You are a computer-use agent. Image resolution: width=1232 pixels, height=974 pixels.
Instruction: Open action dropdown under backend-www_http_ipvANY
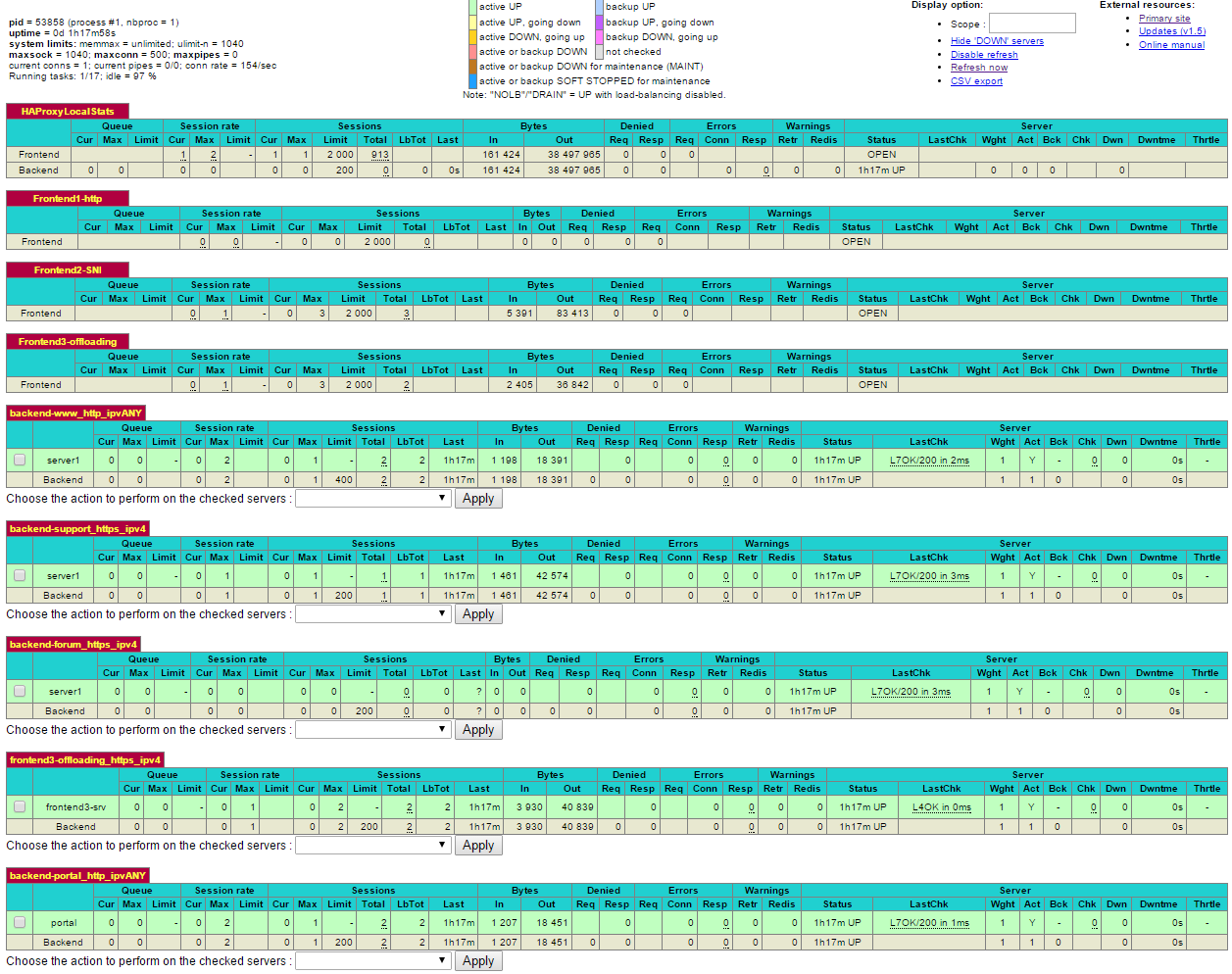coord(372,499)
